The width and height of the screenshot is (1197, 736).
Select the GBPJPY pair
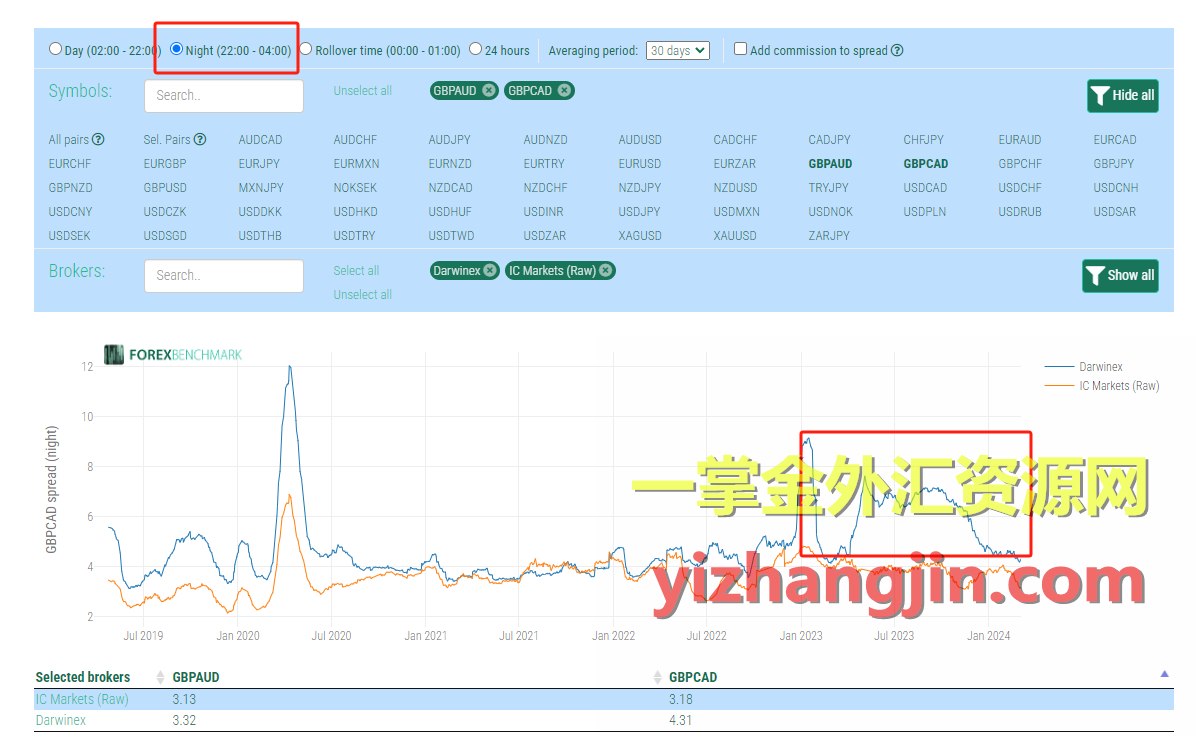1114,164
